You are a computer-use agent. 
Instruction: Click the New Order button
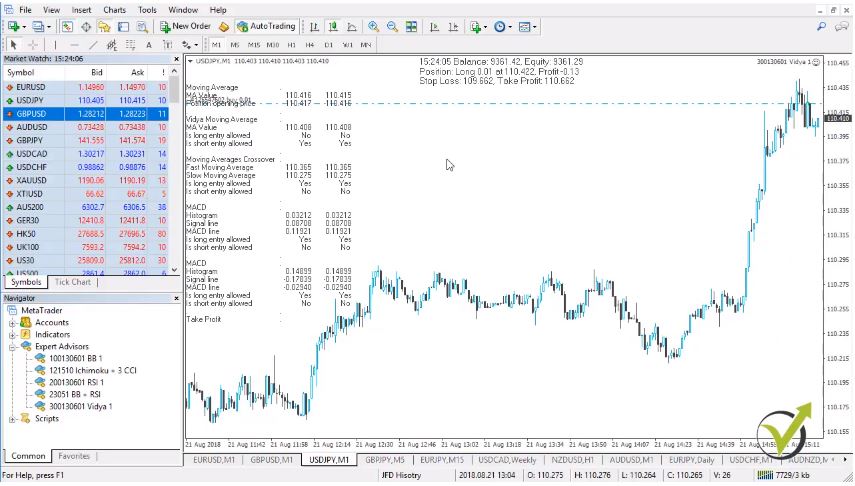tap(185, 26)
